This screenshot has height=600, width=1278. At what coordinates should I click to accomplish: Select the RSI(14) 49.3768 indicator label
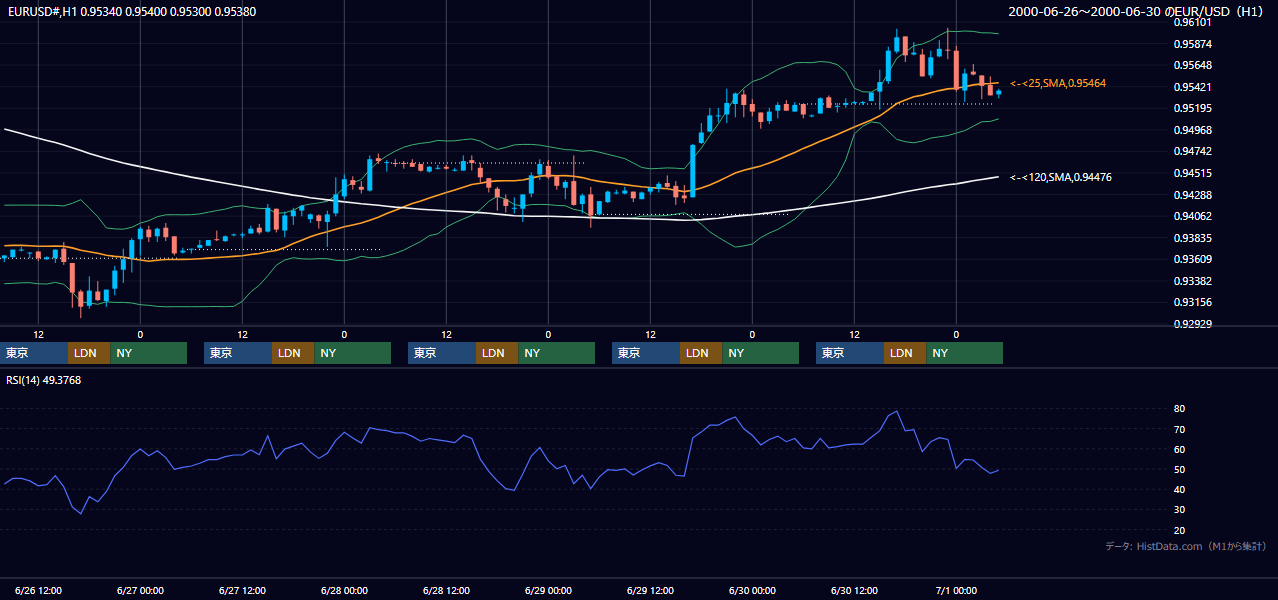(x=44, y=380)
